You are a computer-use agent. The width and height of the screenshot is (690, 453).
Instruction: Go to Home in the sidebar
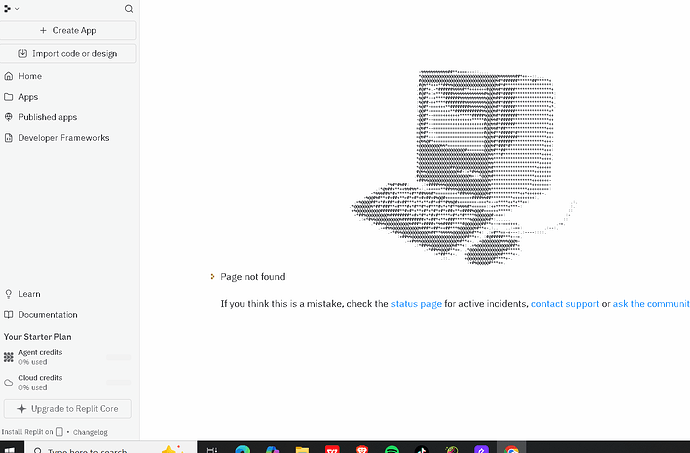[68, 76]
